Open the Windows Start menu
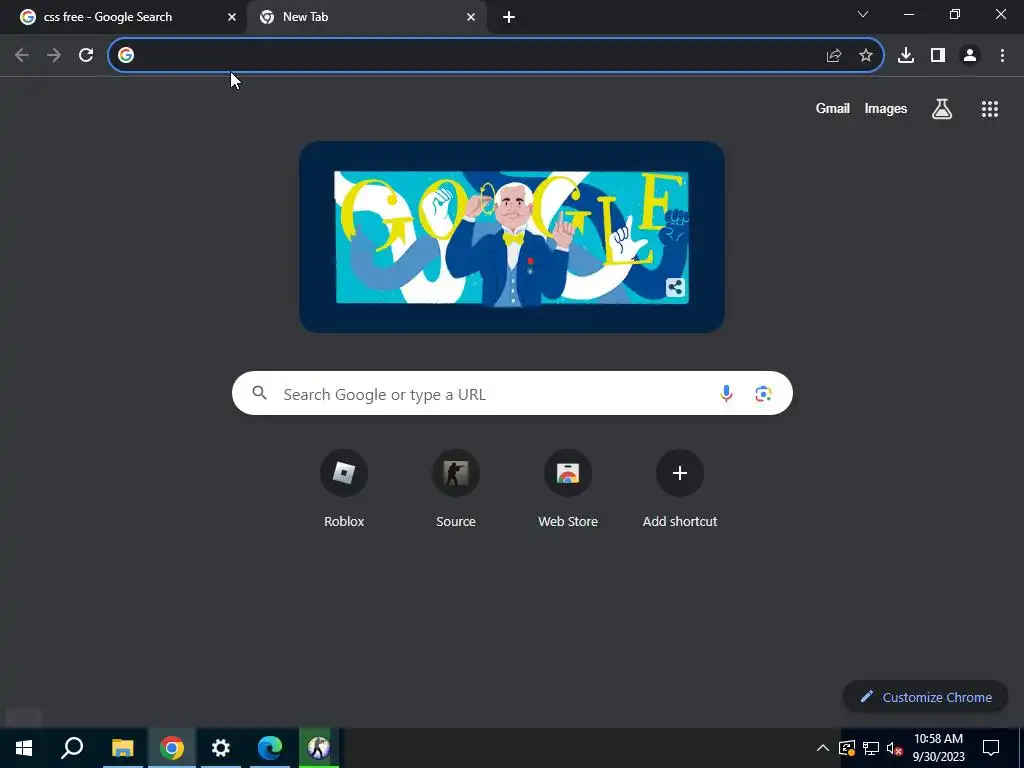The image size is (1024, 768). pos(24,748)
